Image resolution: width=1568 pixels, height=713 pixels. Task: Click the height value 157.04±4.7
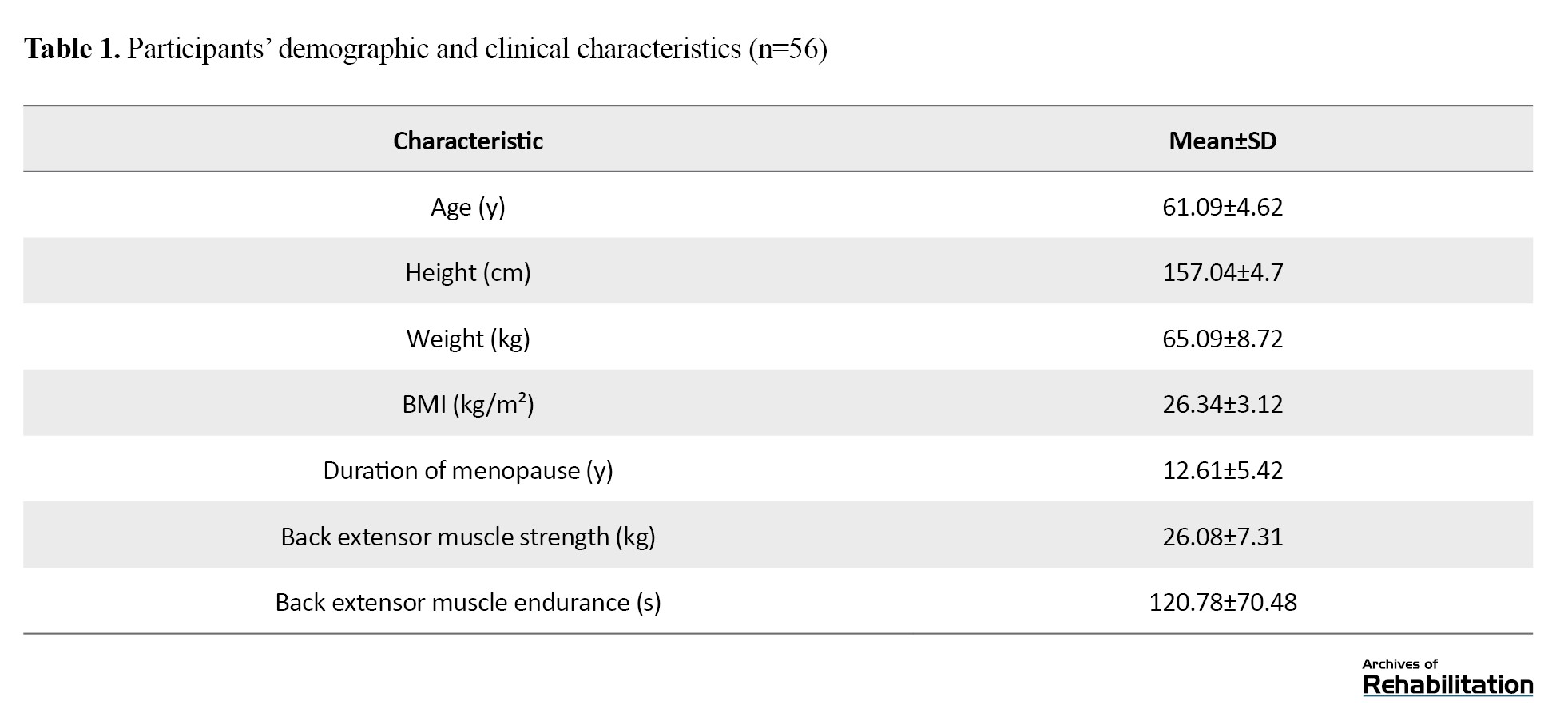click(x=1222, y=272)
